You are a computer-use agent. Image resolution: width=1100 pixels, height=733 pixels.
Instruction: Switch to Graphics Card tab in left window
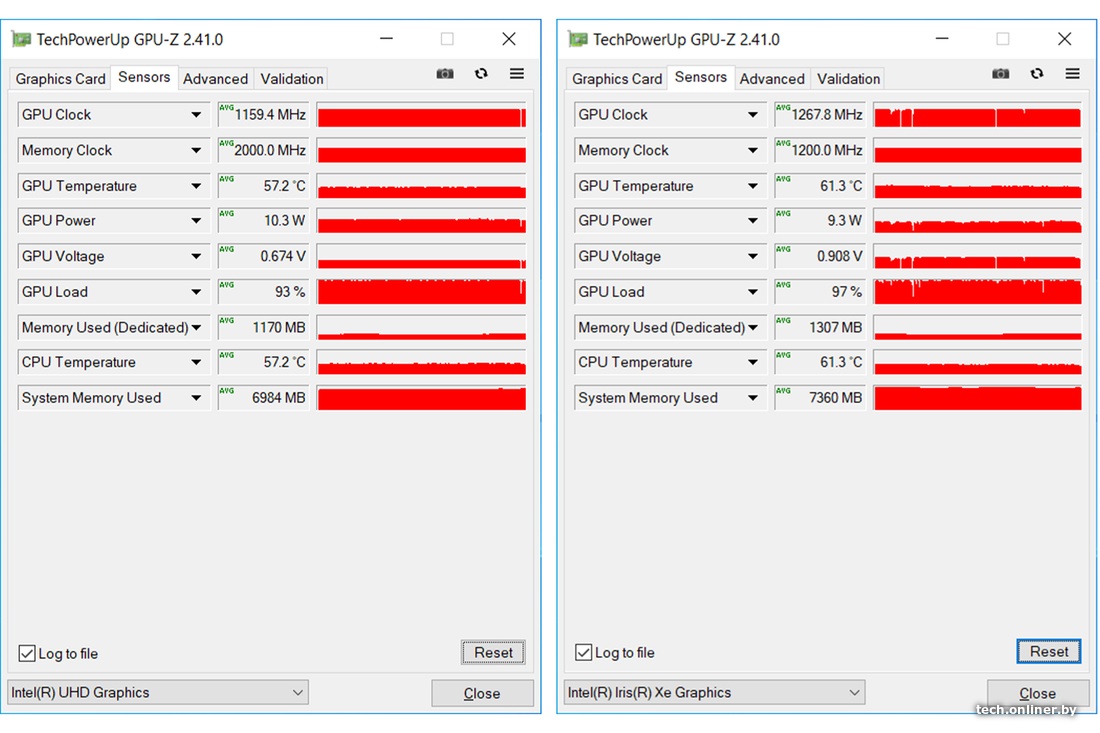tap(60, 79)
